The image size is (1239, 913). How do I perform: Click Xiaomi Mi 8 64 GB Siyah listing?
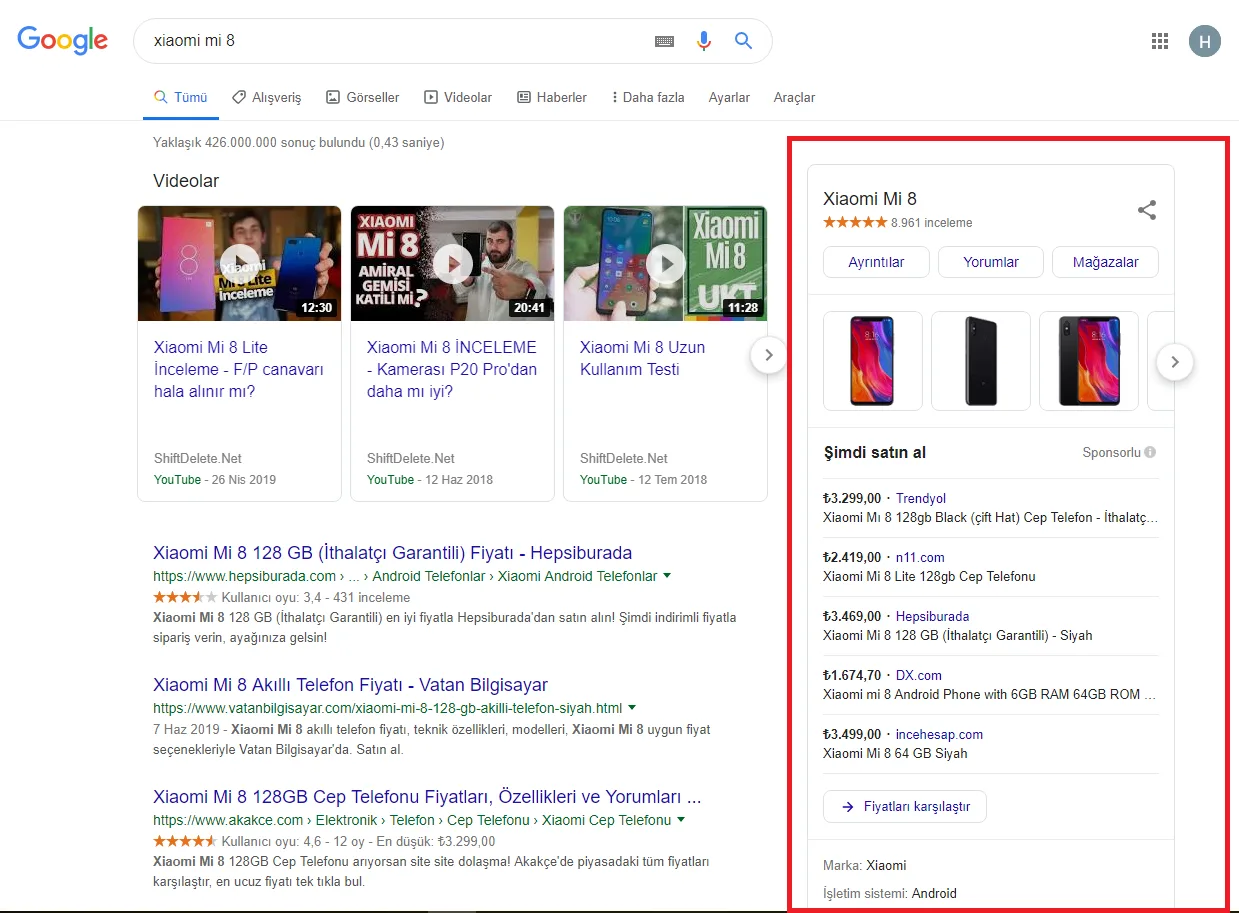tap(895, 753)
